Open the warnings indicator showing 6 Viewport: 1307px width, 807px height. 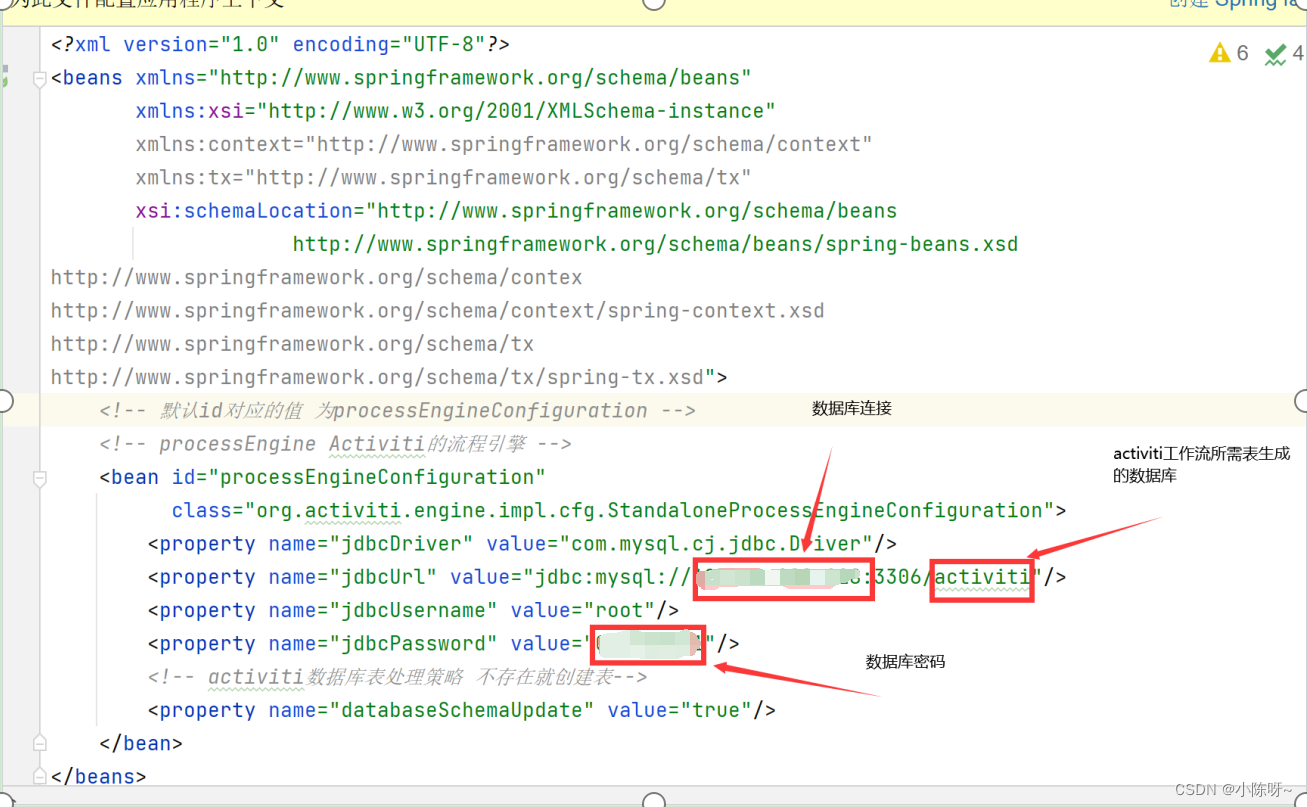click(1229, 53)
